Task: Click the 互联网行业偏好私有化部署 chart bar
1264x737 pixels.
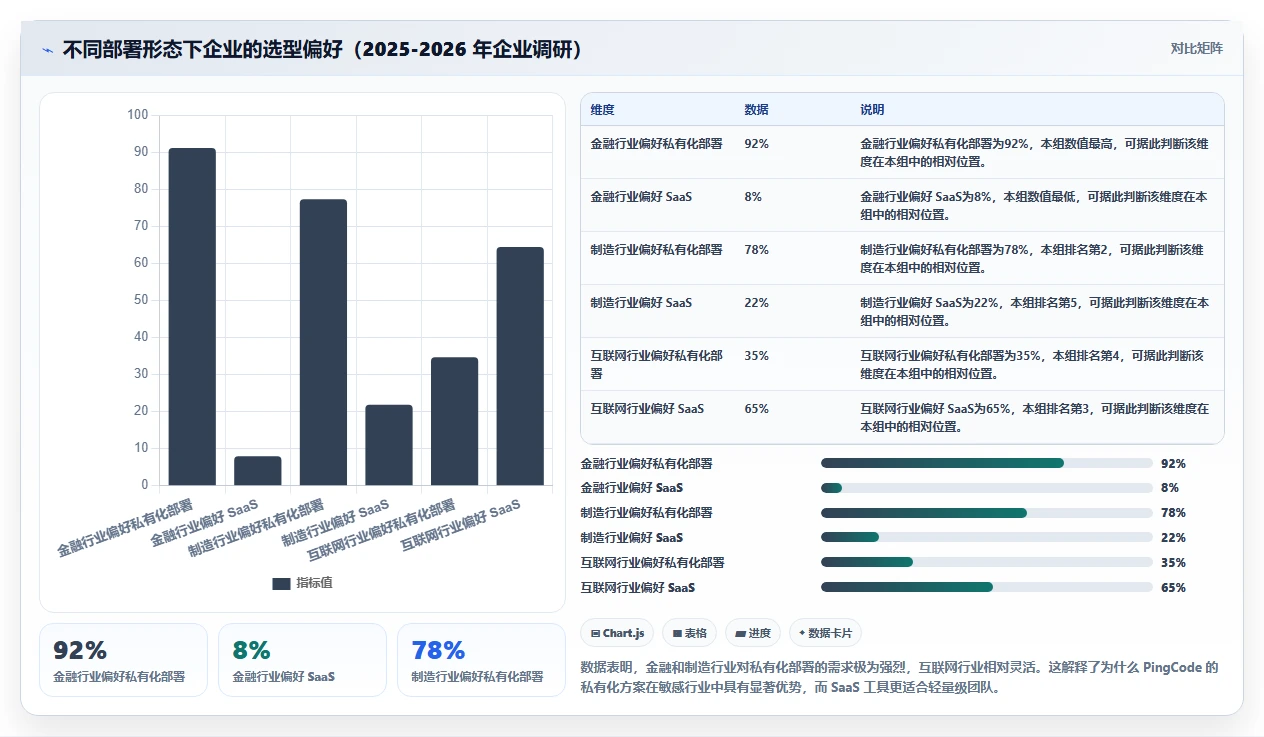Action: [x=454, y=422]
